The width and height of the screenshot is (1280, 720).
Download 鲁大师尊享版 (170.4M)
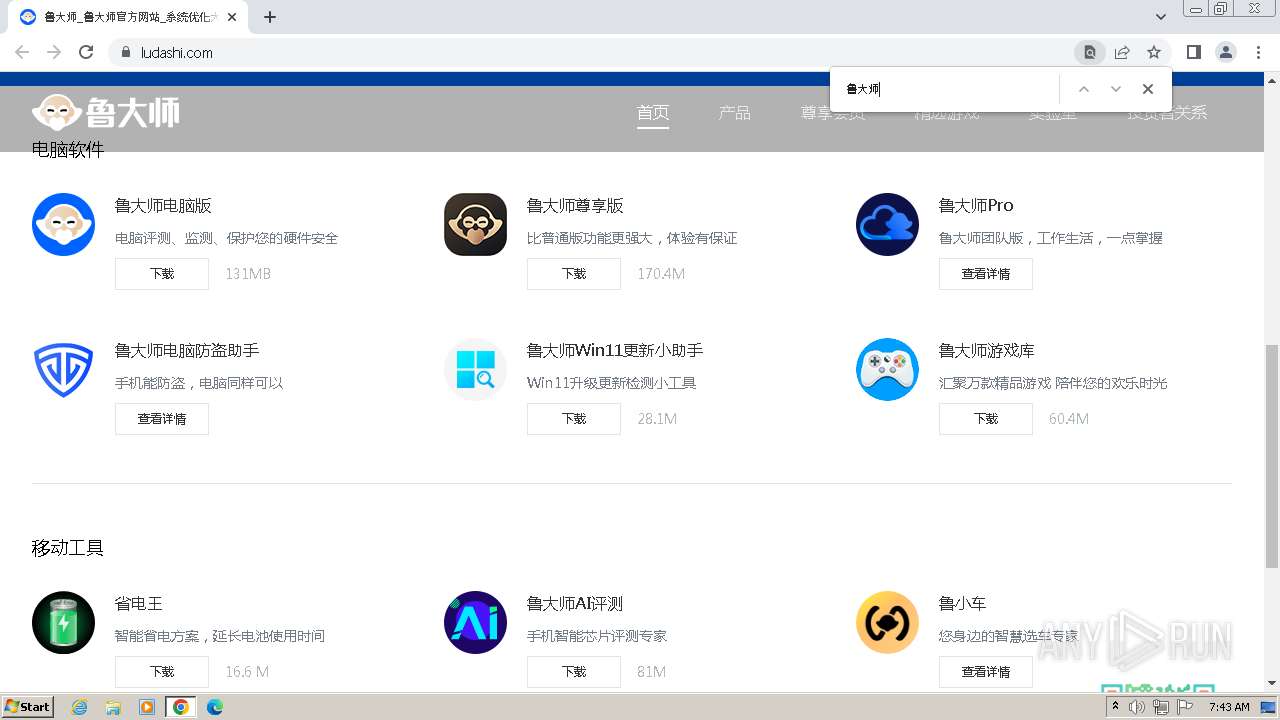coord(574,274)
